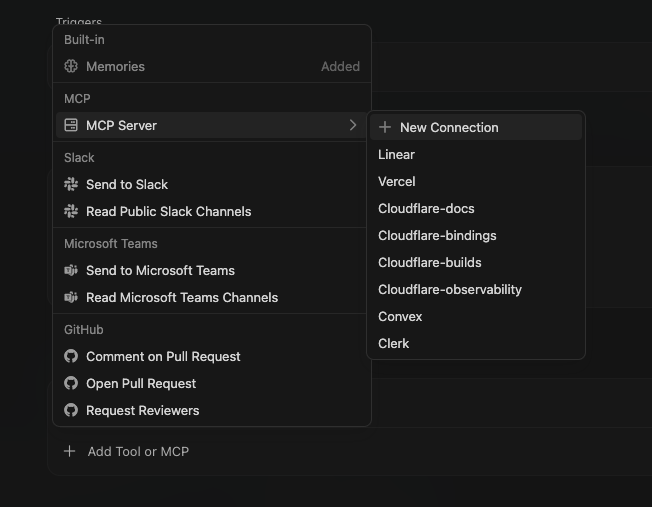Click the MCP Server icon

71,125
